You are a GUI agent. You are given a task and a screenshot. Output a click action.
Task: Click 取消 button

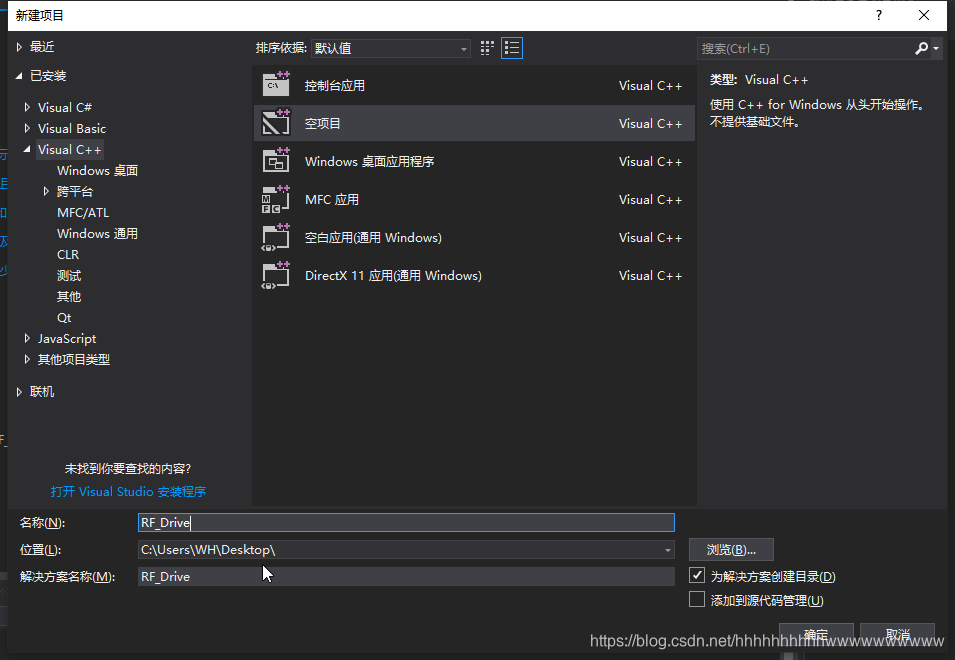(x=898, y=634)
